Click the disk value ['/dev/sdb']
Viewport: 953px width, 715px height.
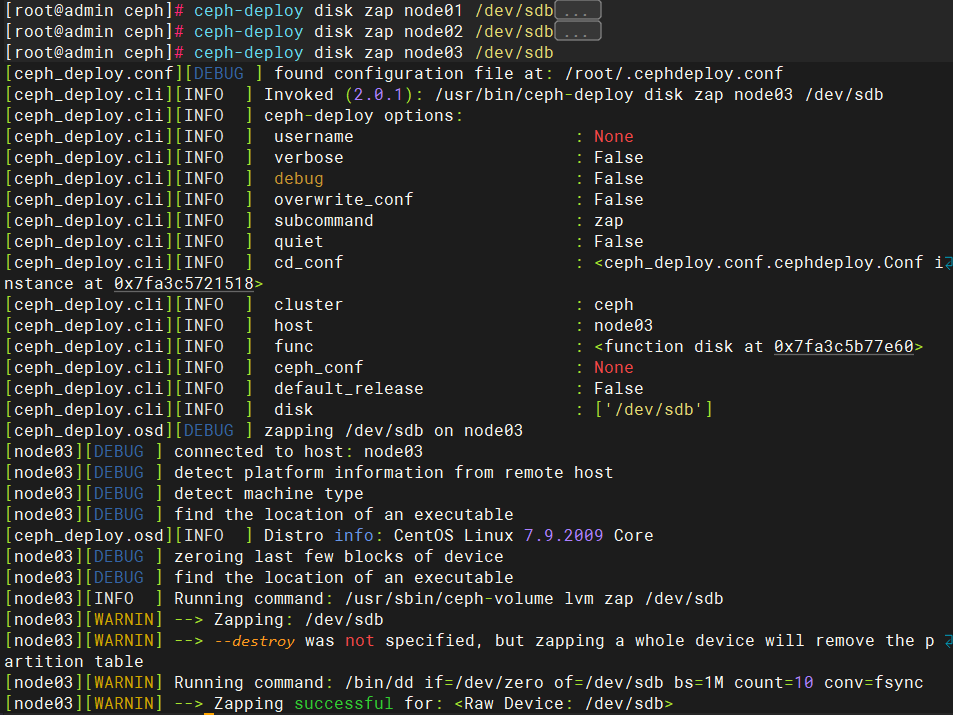pos(653,410)
